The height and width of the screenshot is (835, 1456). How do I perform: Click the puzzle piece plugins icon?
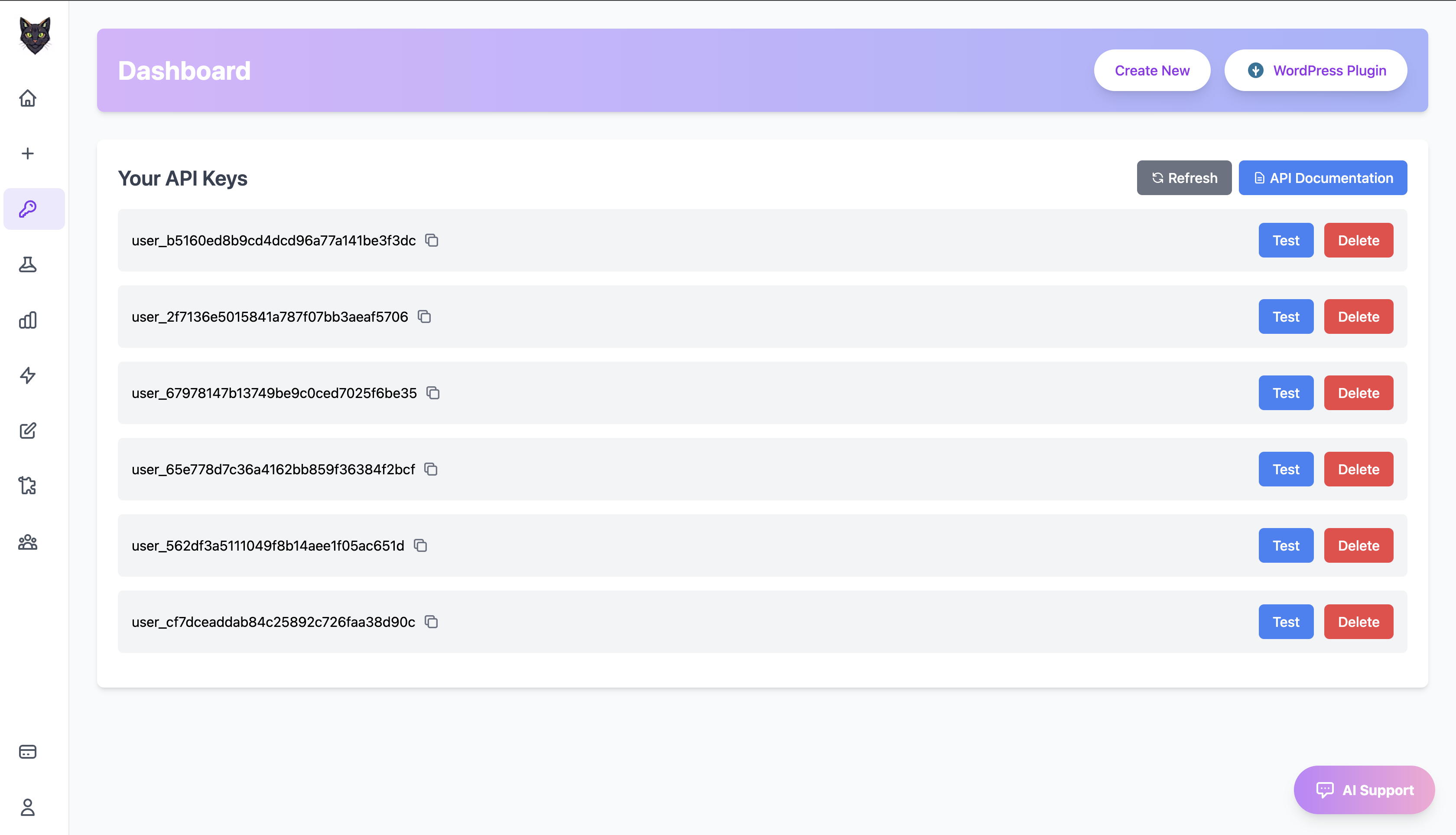coord(27,486)
